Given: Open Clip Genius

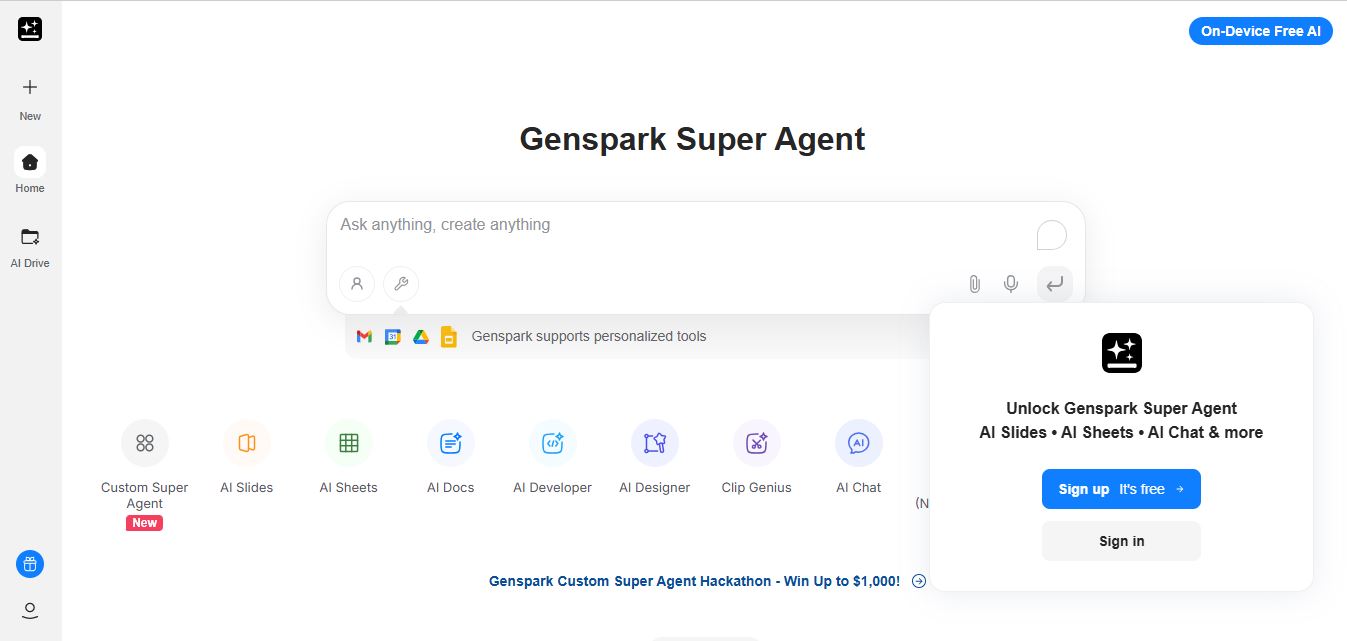Looking at the screenshot, I should 756,442.
